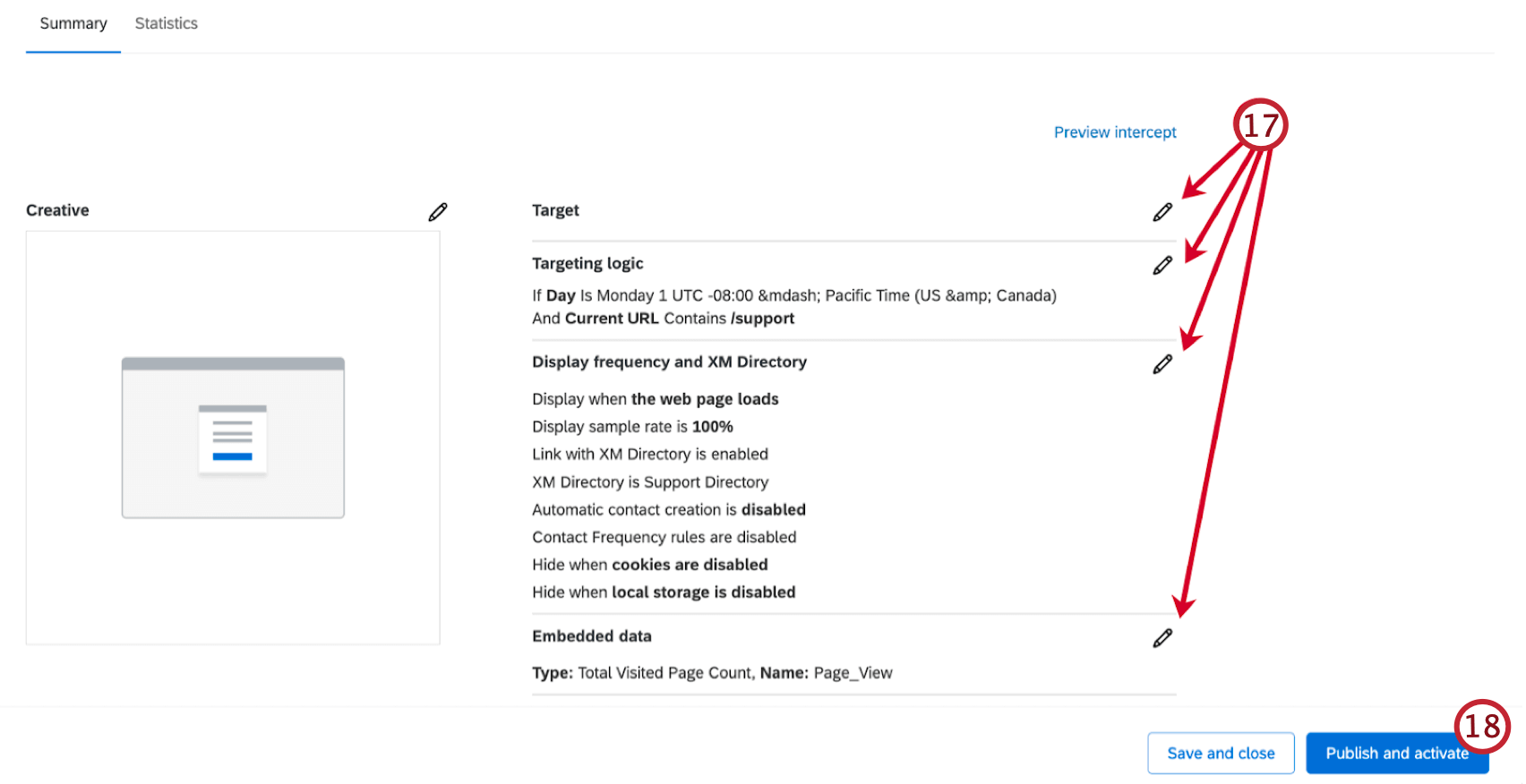The height and width of the screenshot is (784, 1526).
Task: Edit Targeting logic using pencil icon
Action: [x=1162, y=266]
